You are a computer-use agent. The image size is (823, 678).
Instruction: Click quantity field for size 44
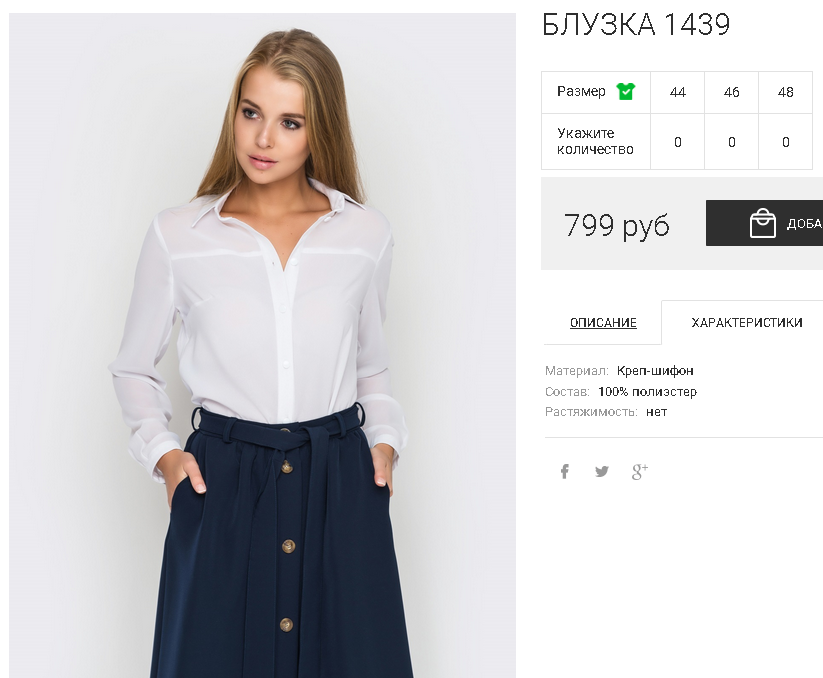(x=678, y=142)
